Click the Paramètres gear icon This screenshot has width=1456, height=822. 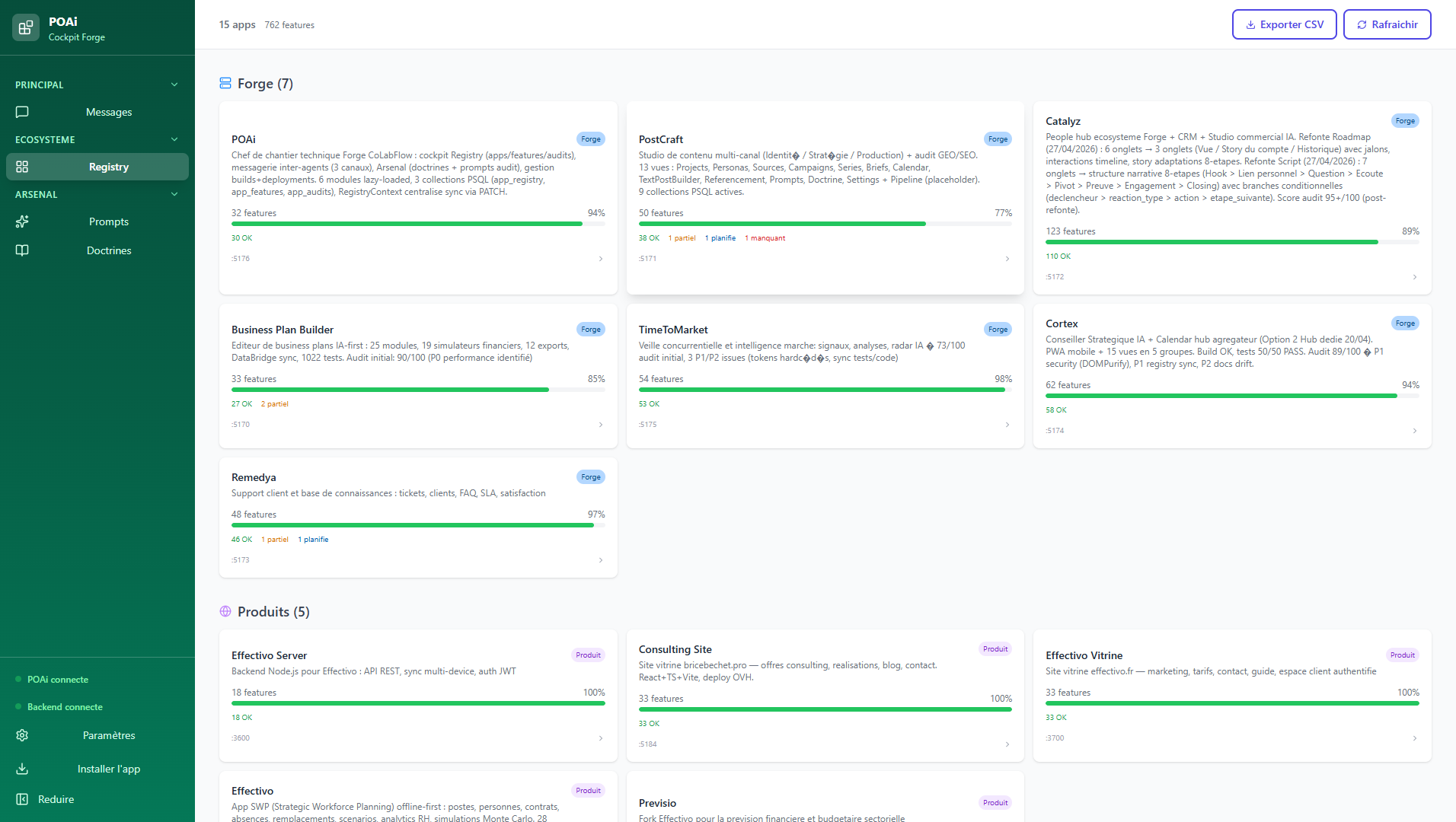click(22, 735)
